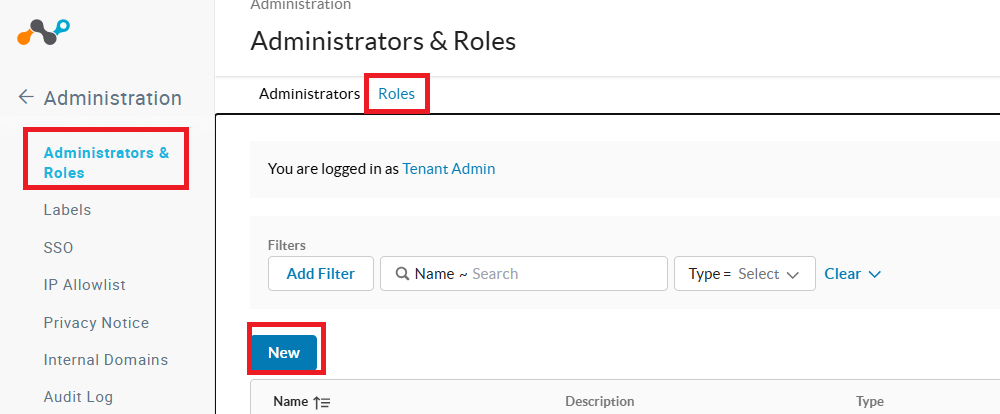This screenshot has height=414, width=1000.
Task: Select the Roles tab
Action: click(x=396, y=94)
